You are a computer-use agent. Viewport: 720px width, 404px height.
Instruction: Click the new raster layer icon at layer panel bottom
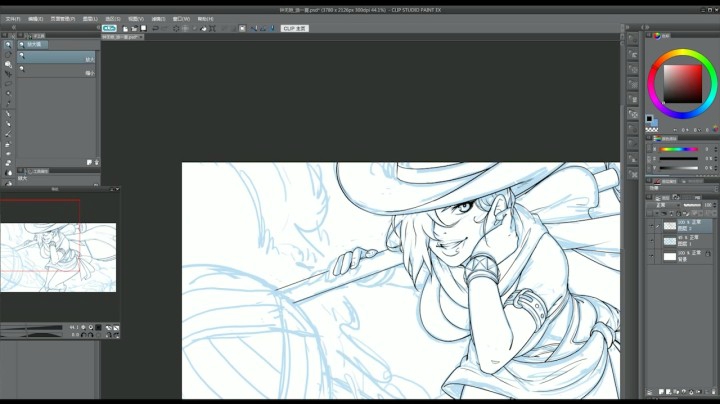point(661,392)
